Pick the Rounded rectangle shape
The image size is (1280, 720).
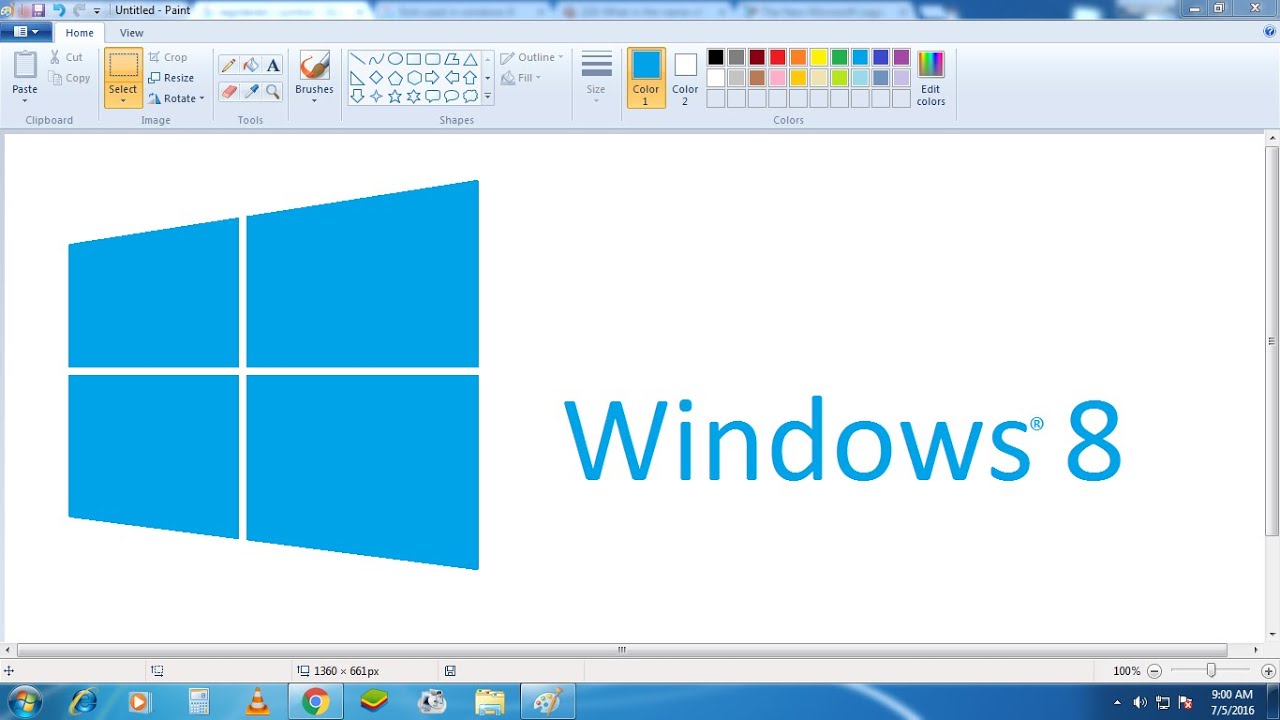pyautogui.click(x=433, y=59)
